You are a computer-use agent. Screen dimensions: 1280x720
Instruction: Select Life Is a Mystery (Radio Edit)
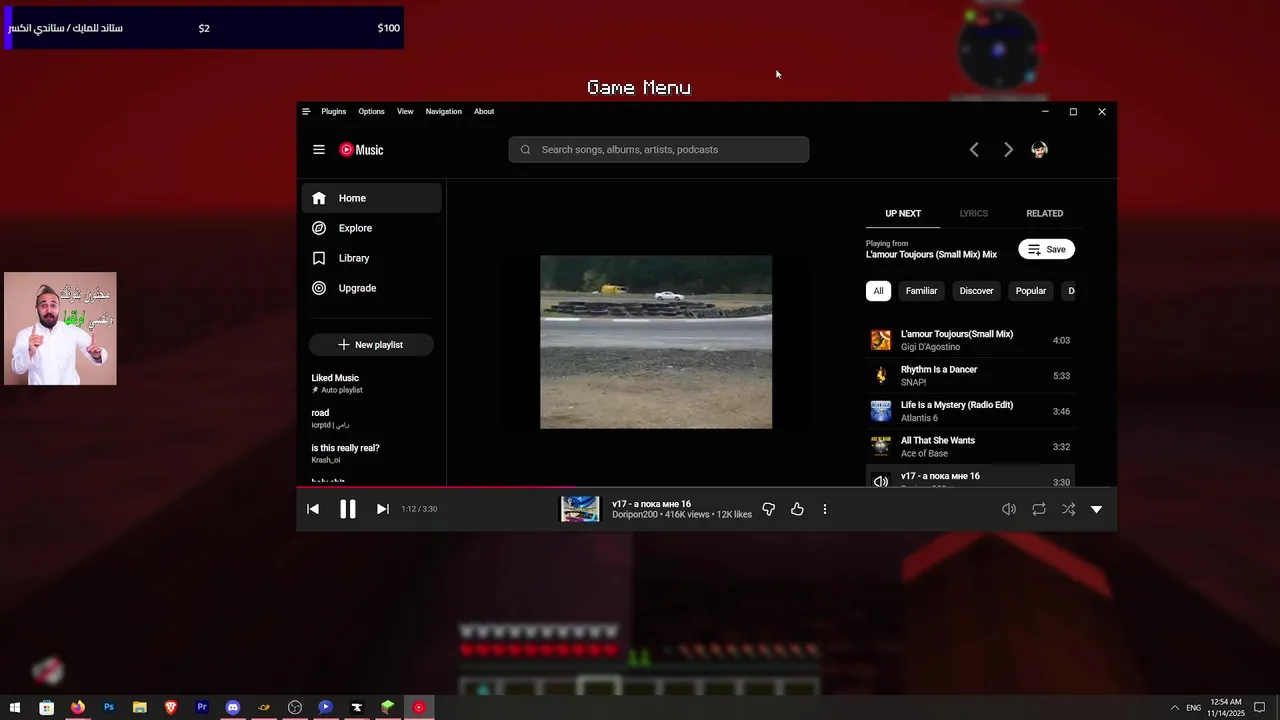coord(970,411)
